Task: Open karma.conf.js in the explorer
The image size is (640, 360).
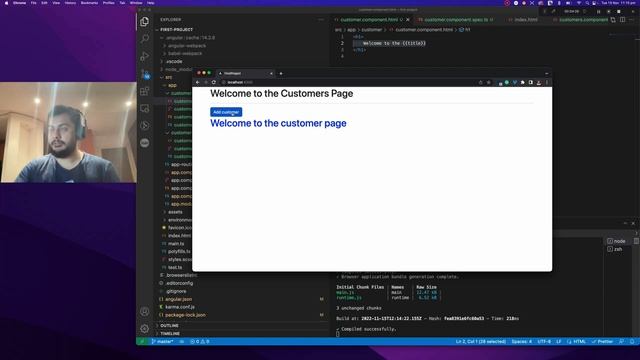Action: click(x=180, y=307)
